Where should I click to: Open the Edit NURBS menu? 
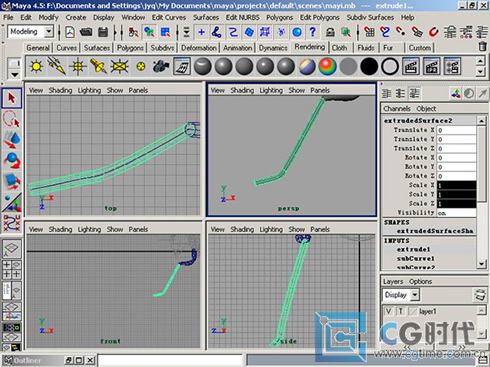(242, 17)
